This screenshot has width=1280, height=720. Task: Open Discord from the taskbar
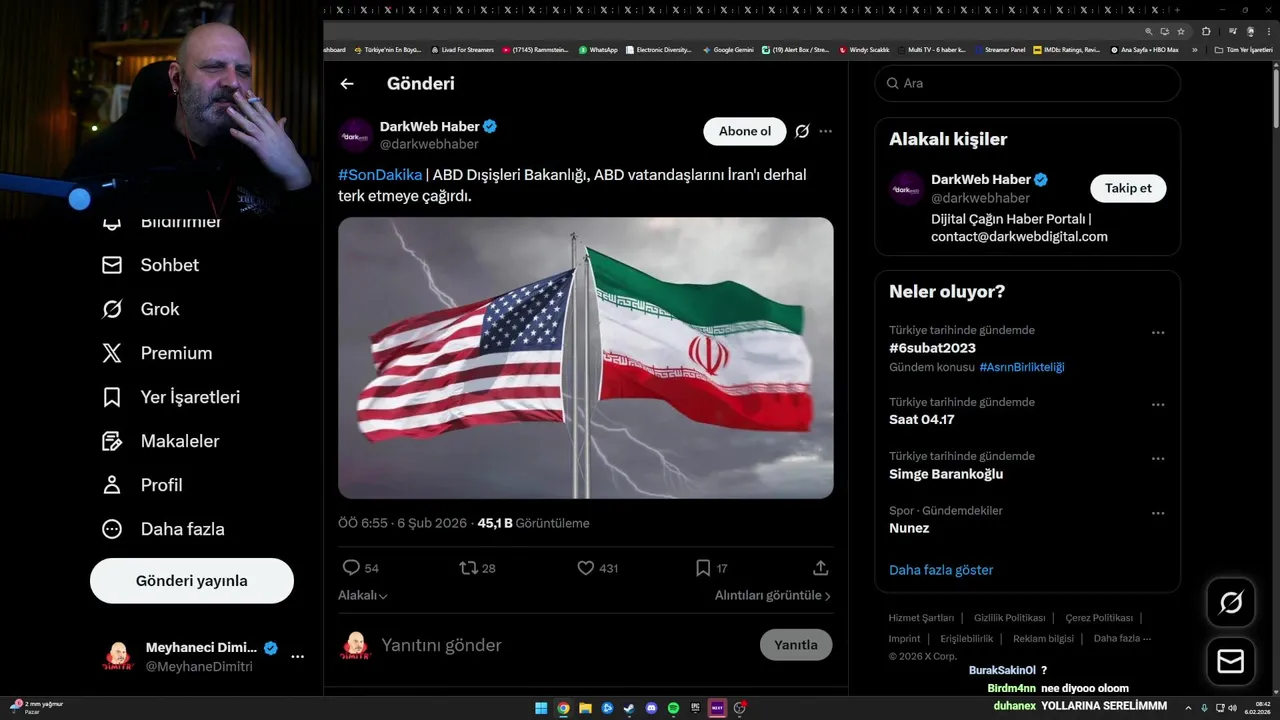pyautogui.click(x=651, y=708)
